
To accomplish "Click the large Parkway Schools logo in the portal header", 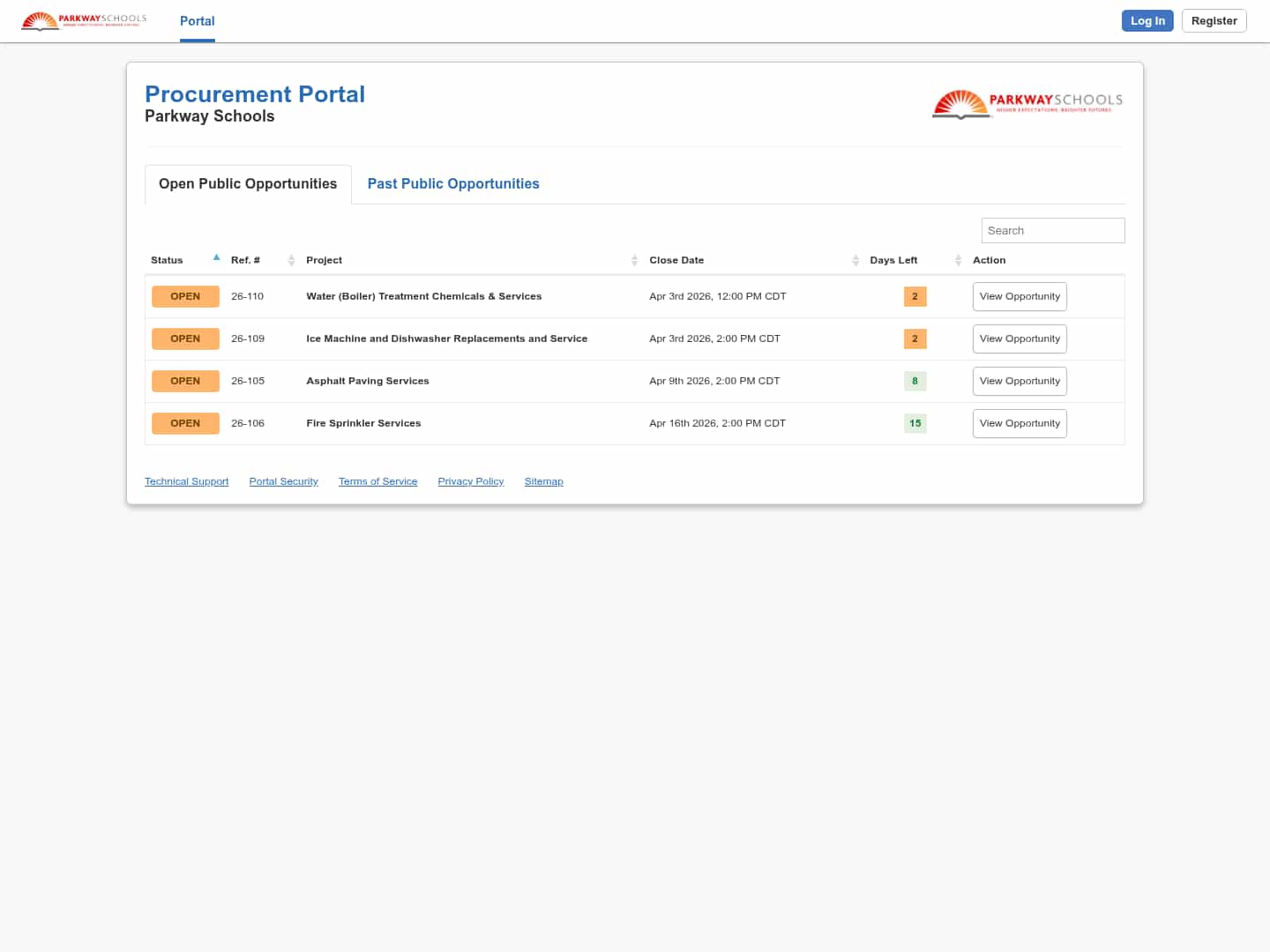I will [1027, 104].
